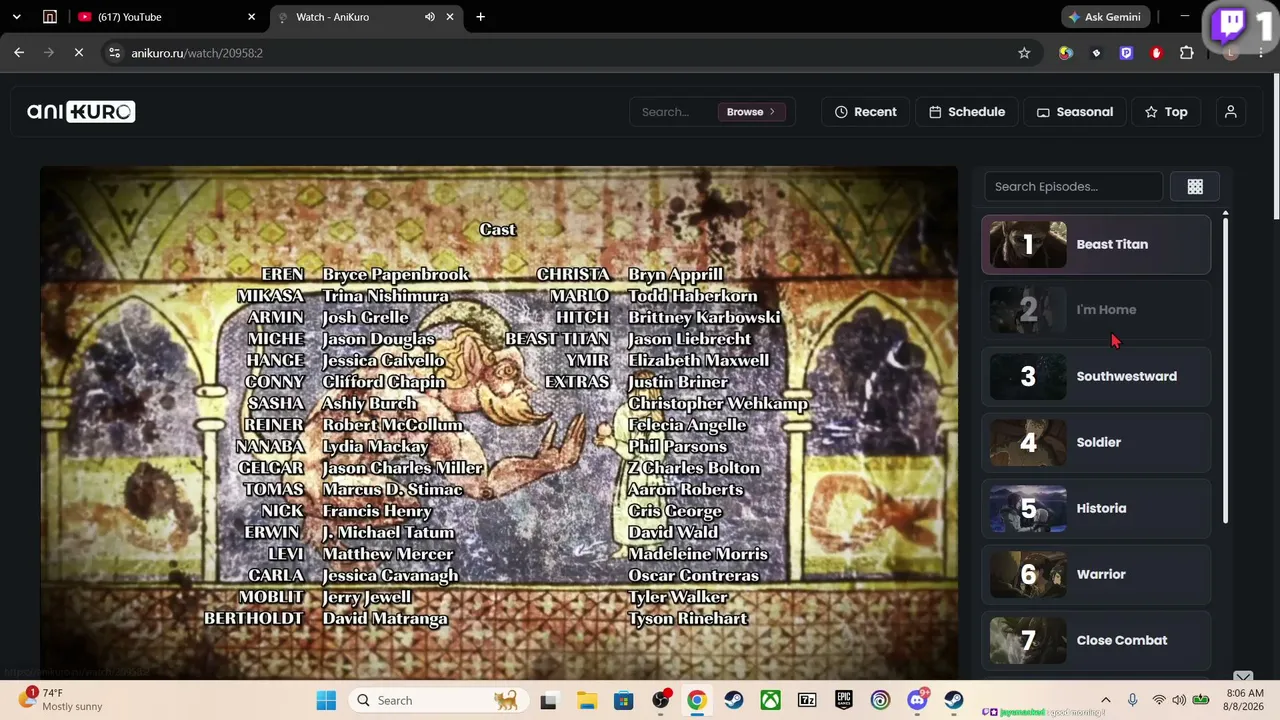Focus the Search Episodes field
The height and width of the screenshot is (720, 1280).
coord(1073,187)
